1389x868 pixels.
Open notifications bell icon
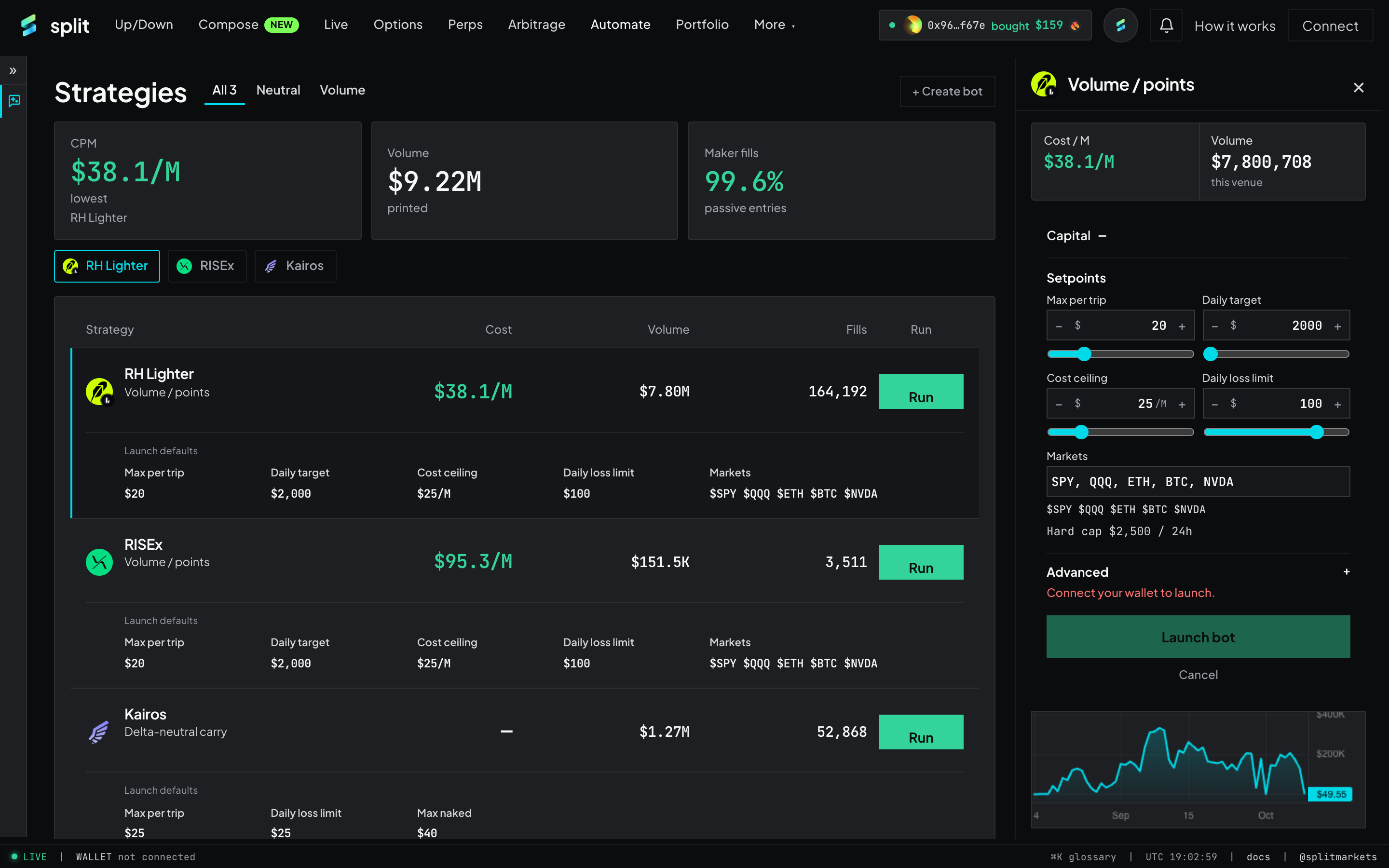[x=1166, y=25]
